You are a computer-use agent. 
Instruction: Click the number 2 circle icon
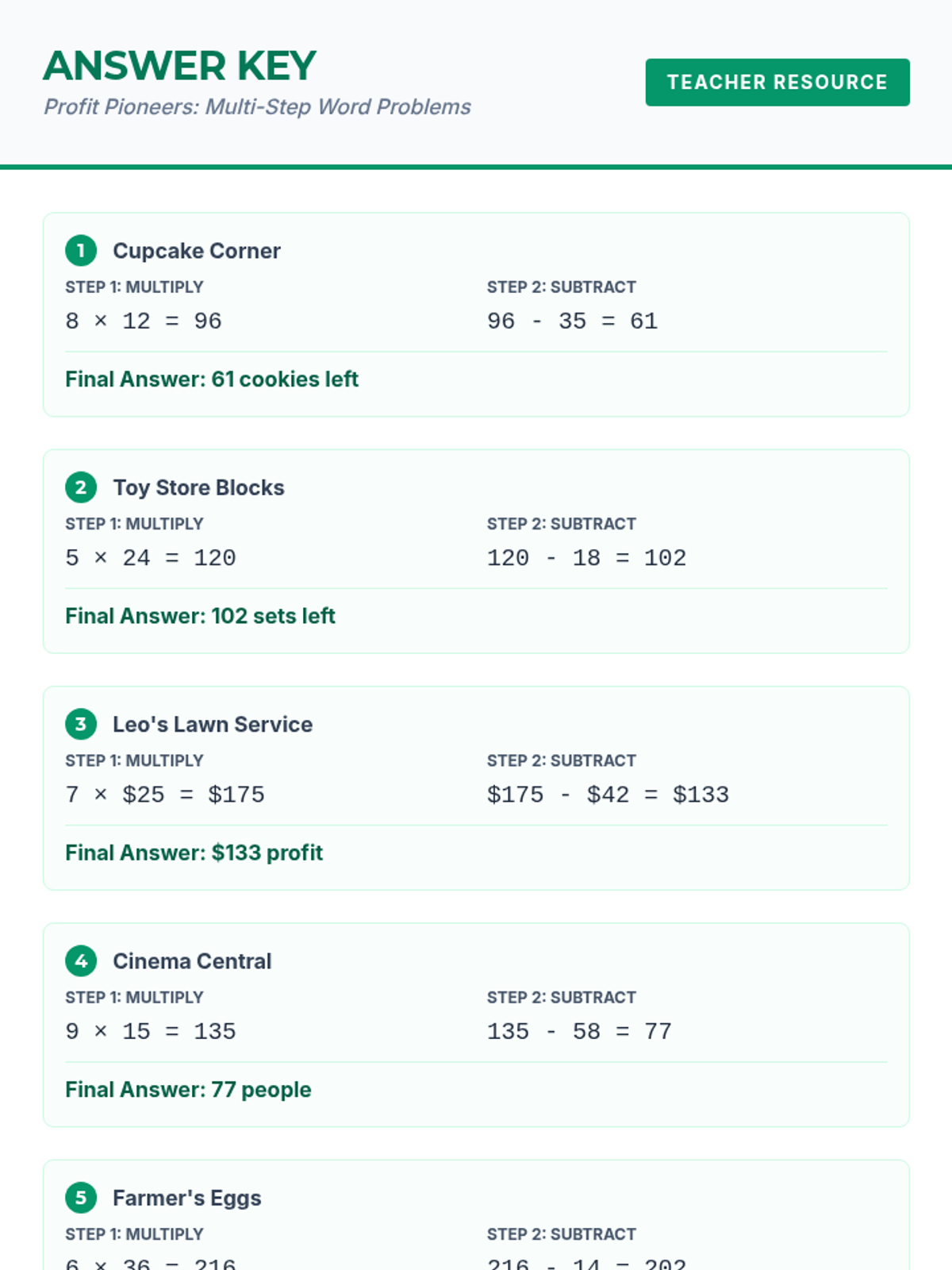point(81,487)
